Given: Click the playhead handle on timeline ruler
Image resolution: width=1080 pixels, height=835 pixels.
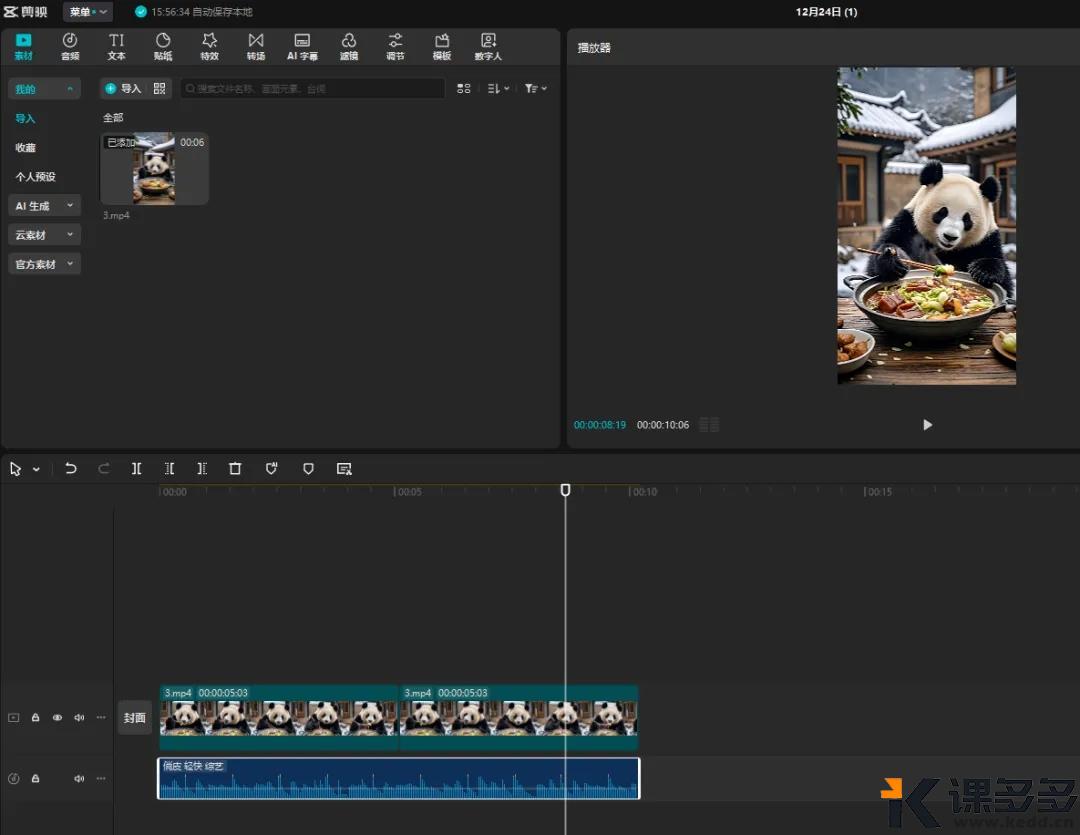Looking at the screenshot, I should click(565, 490).
